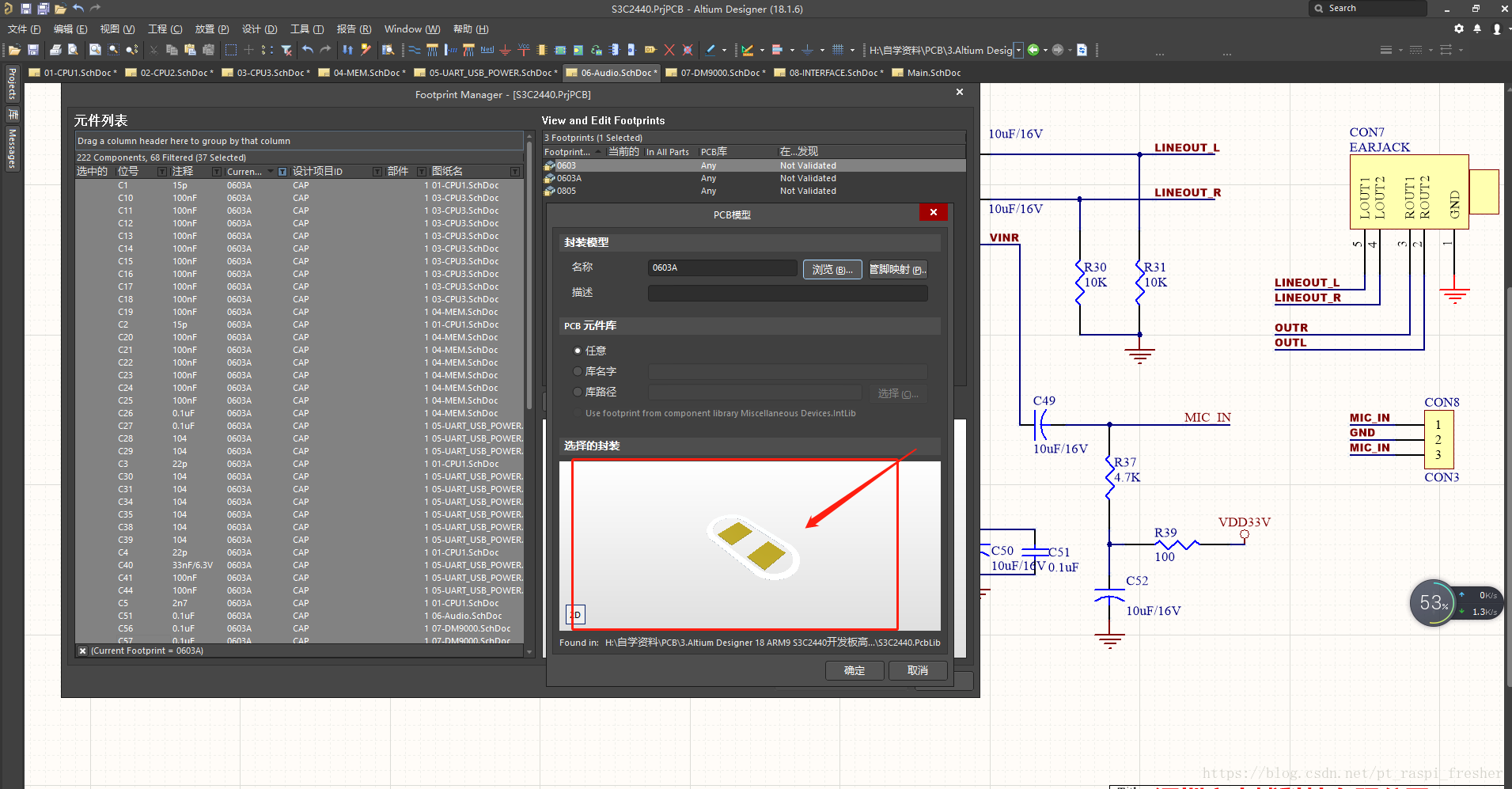The image size is (1512, 789).
Task: Click the Place Port icon
Action: point(650,50)
